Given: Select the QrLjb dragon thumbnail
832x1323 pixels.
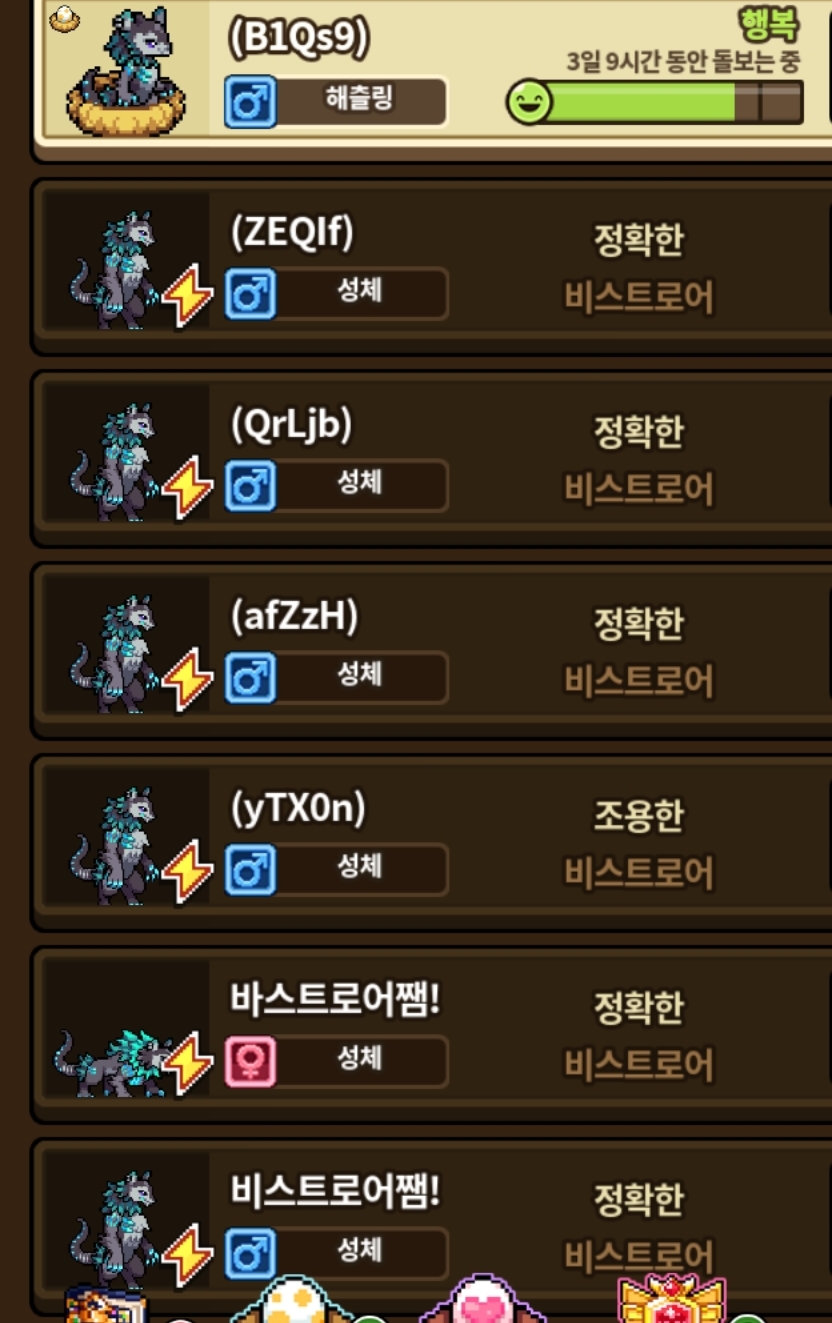Looking at the screenshot, I should coord(115,462).
